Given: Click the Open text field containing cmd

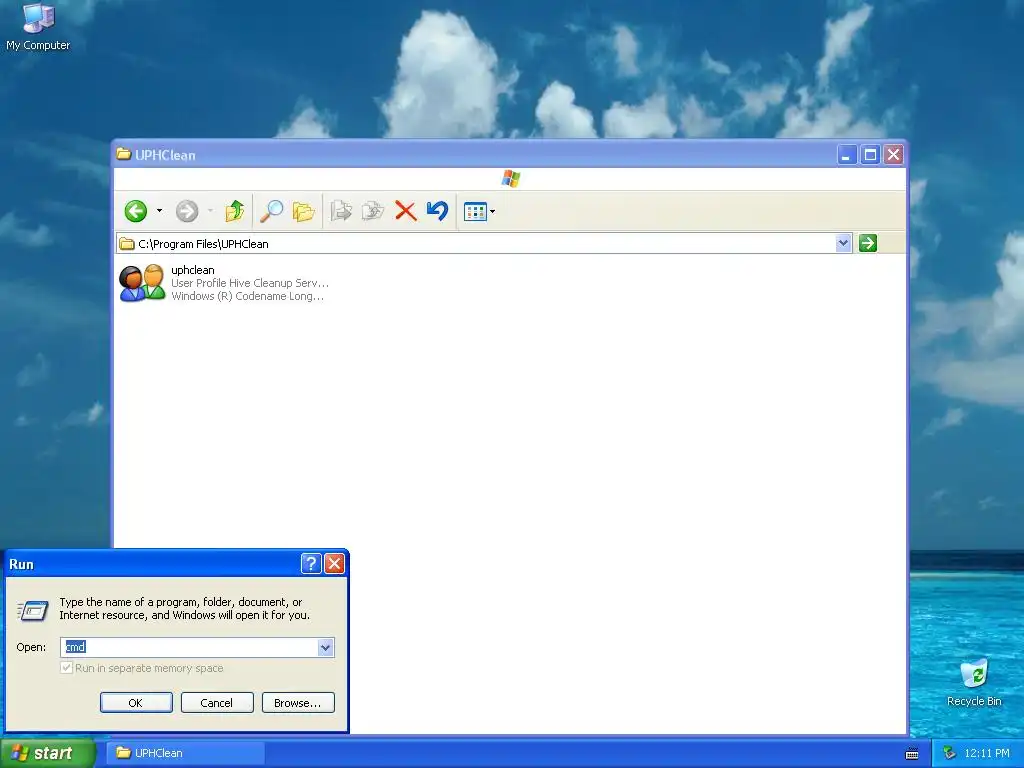Looking at the screenshot, I should (189, 647).
